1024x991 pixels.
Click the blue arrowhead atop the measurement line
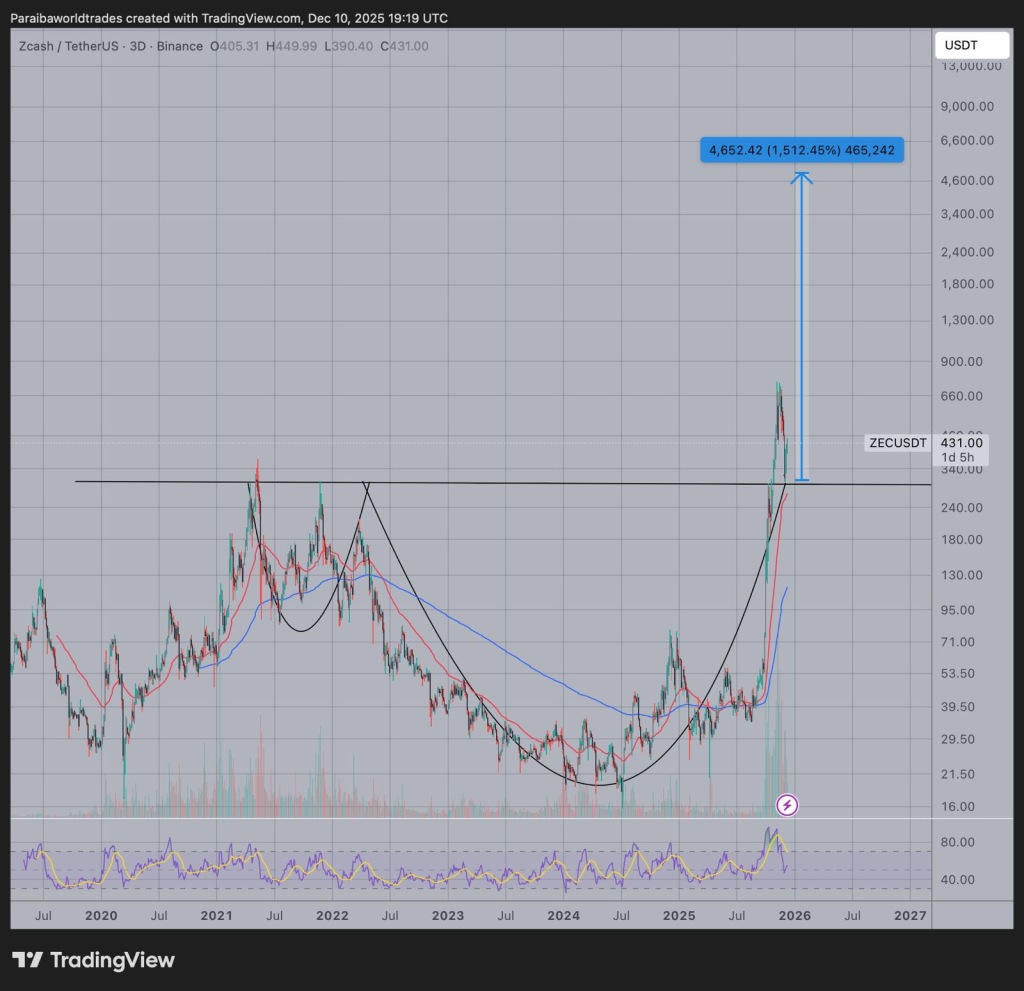click(802, 177)
